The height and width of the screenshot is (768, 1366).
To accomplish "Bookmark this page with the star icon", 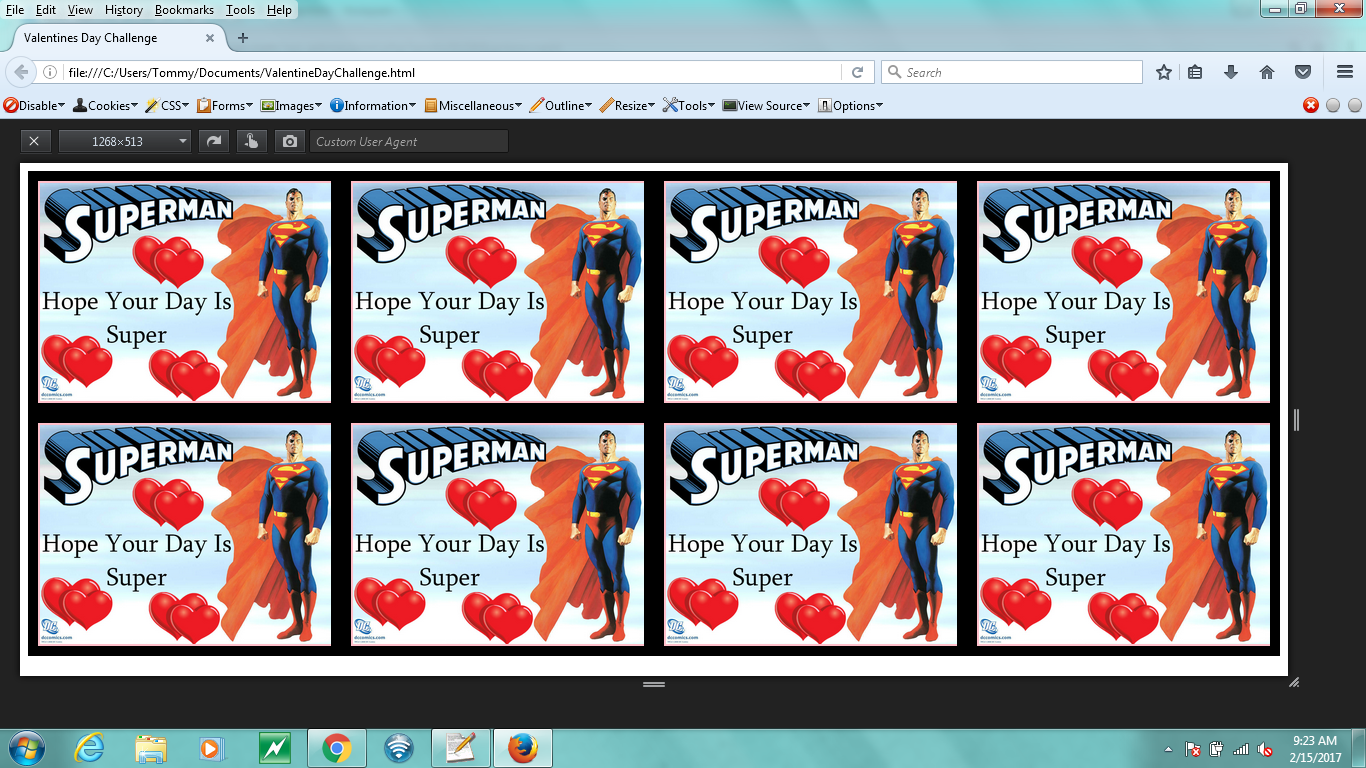I will (1164, 72).
